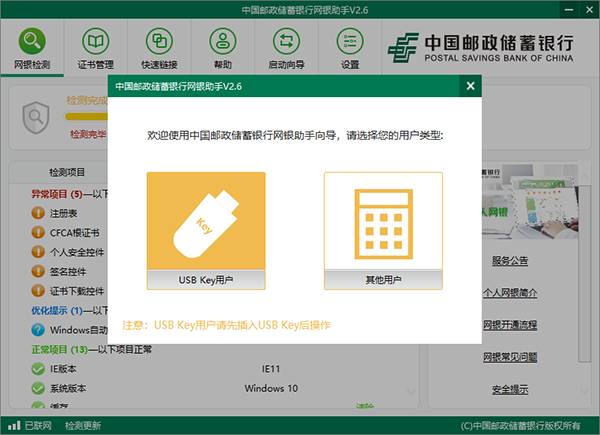The width and height of the screenshot is (600, 435).
Task: Click the Windows 10 value cell
Action: point(271,388)
